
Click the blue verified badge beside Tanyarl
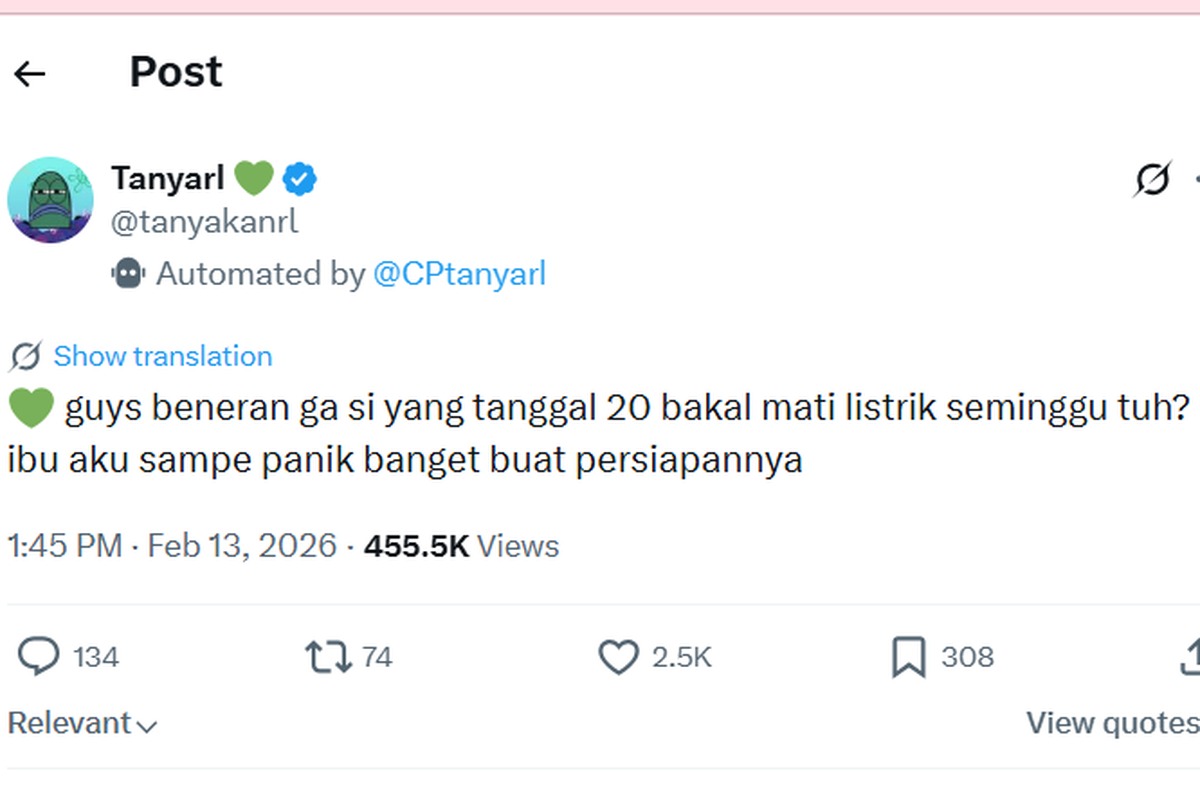coord(298,178)
